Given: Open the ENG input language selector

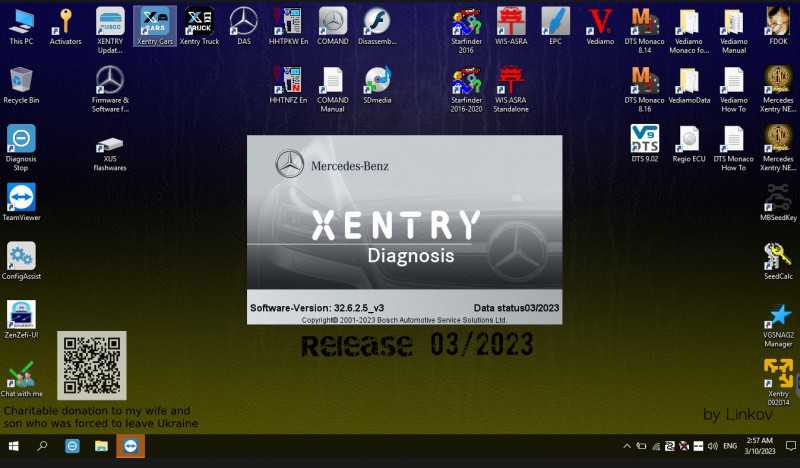Looking at the screenshot, I should (x=730, y=446).
